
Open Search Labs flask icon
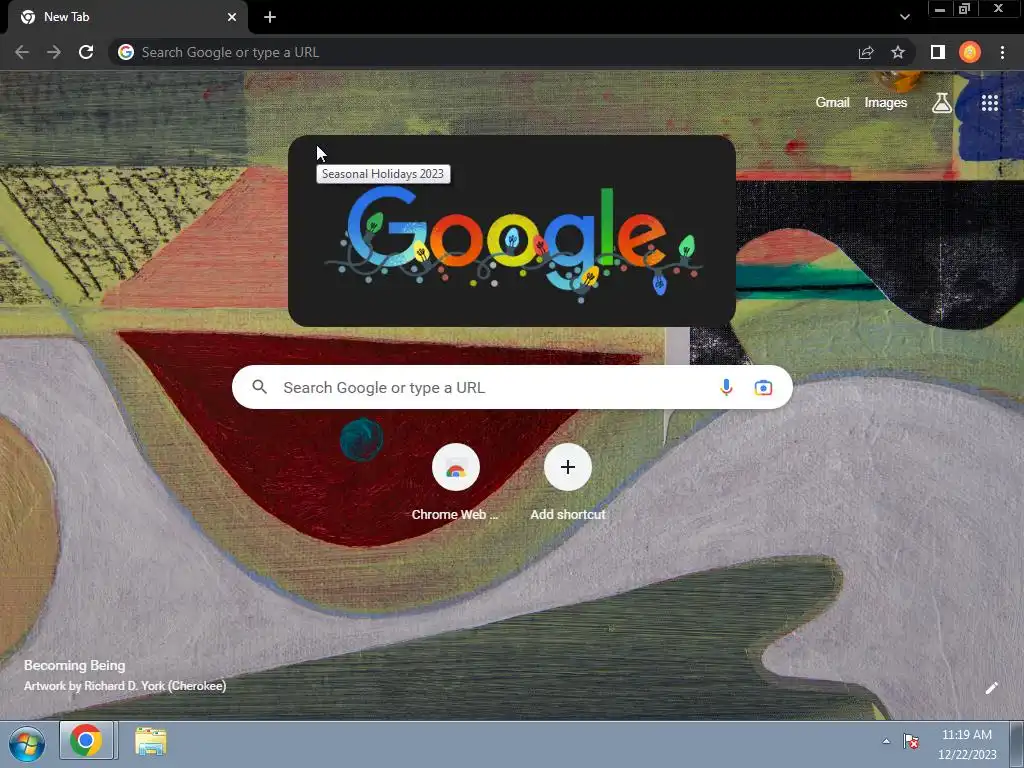click(x=942, y=103)
